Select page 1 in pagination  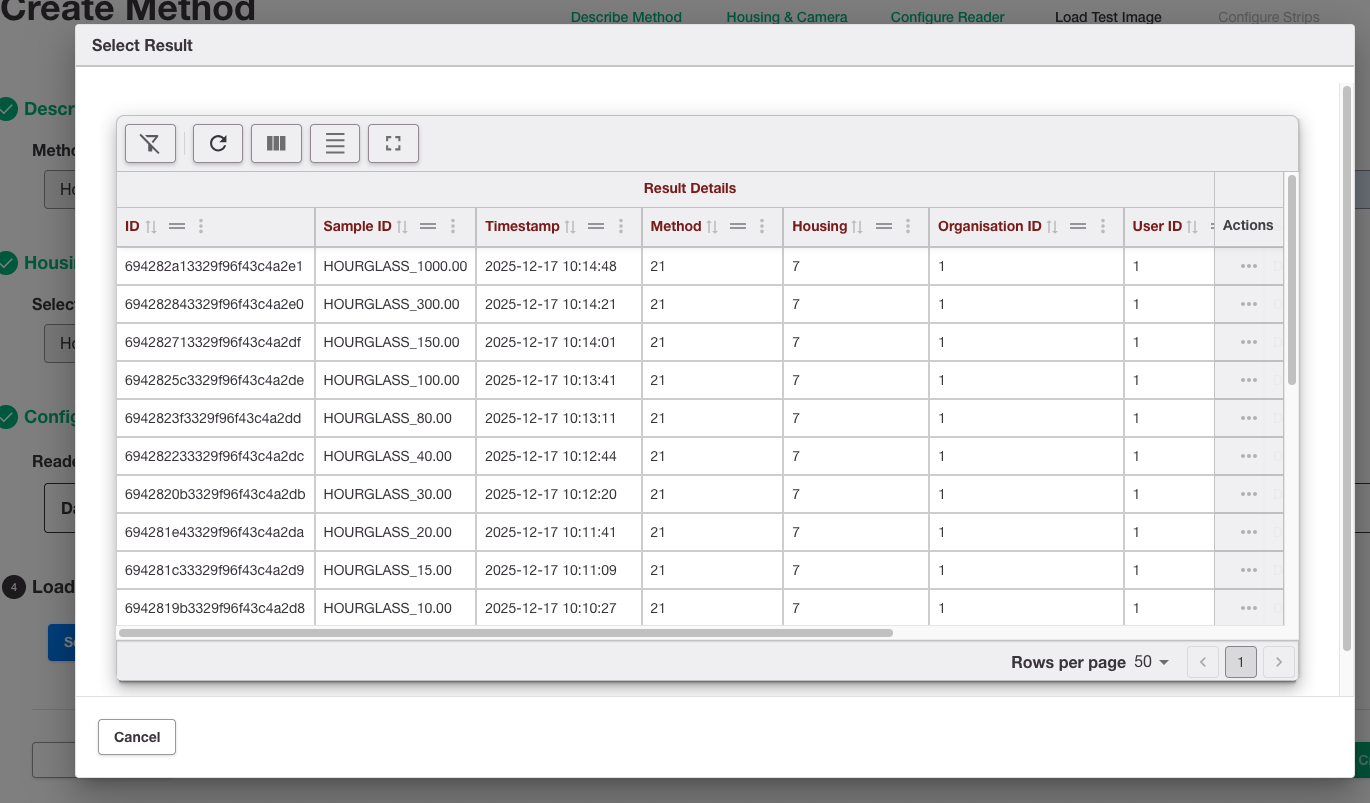click(x=1241, y=662)
